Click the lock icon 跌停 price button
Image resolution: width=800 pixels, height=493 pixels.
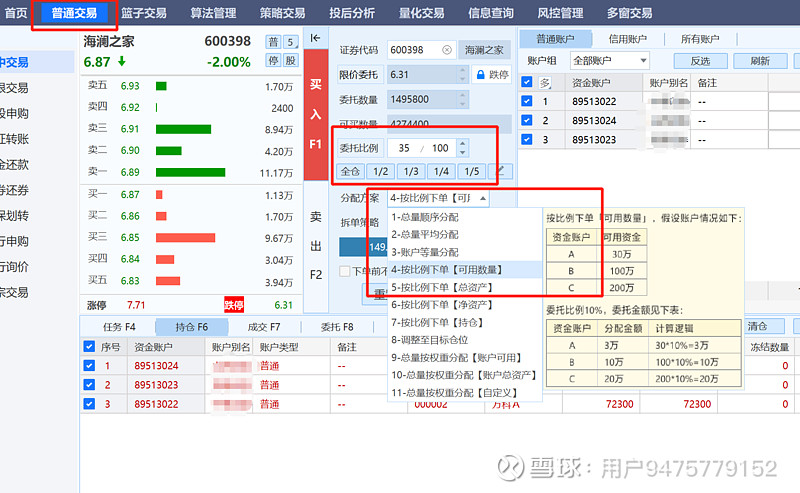click(x=492, y=75)
